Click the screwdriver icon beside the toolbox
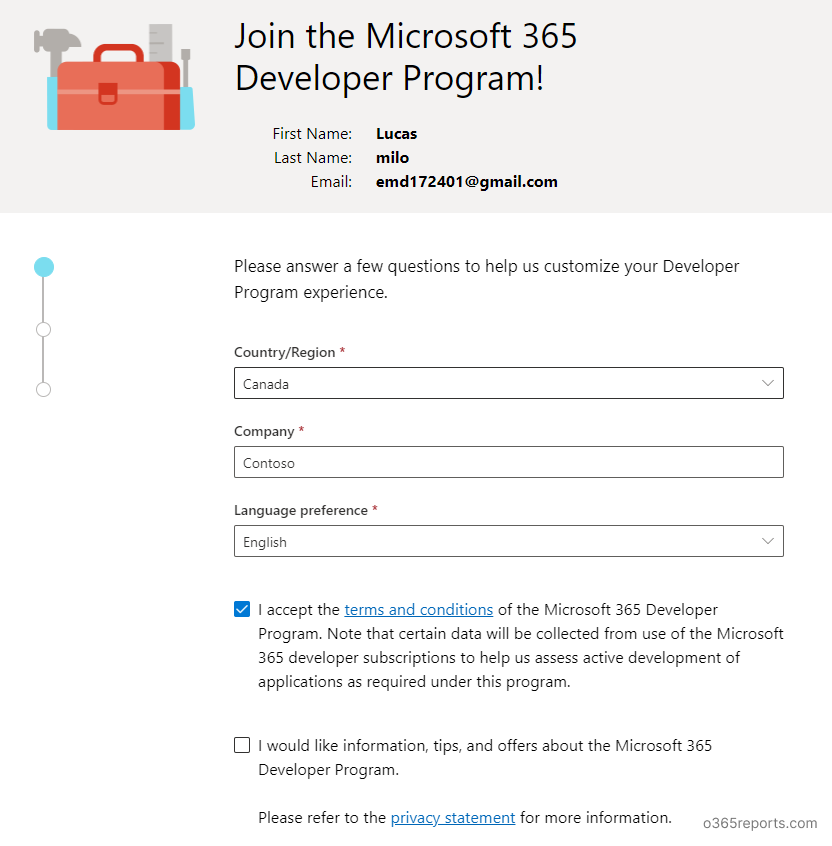This screenshot has height=846, width=832. pos(186,67)
